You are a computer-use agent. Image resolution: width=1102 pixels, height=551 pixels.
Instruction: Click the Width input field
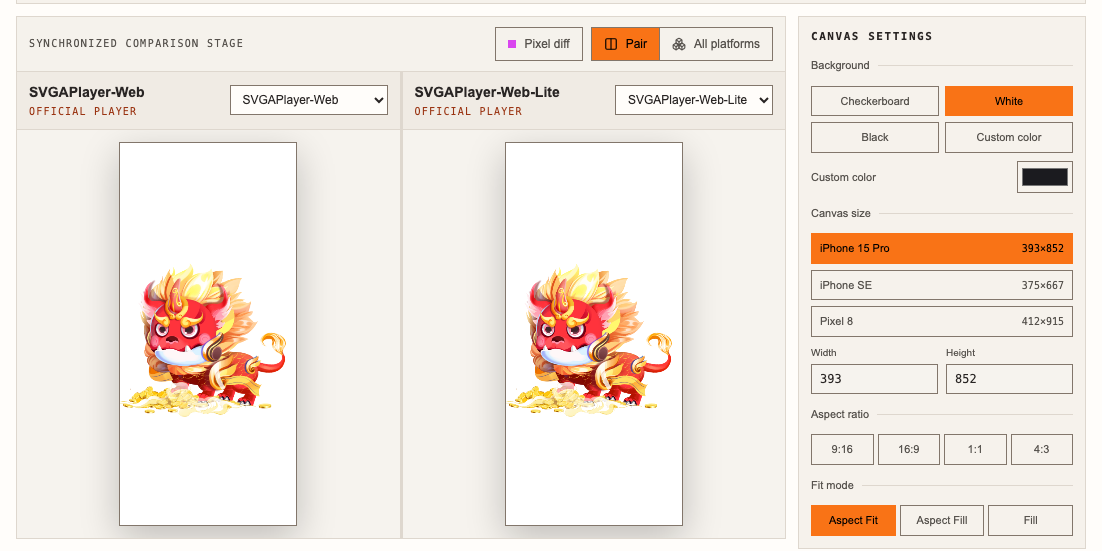[x=874, y=379]
